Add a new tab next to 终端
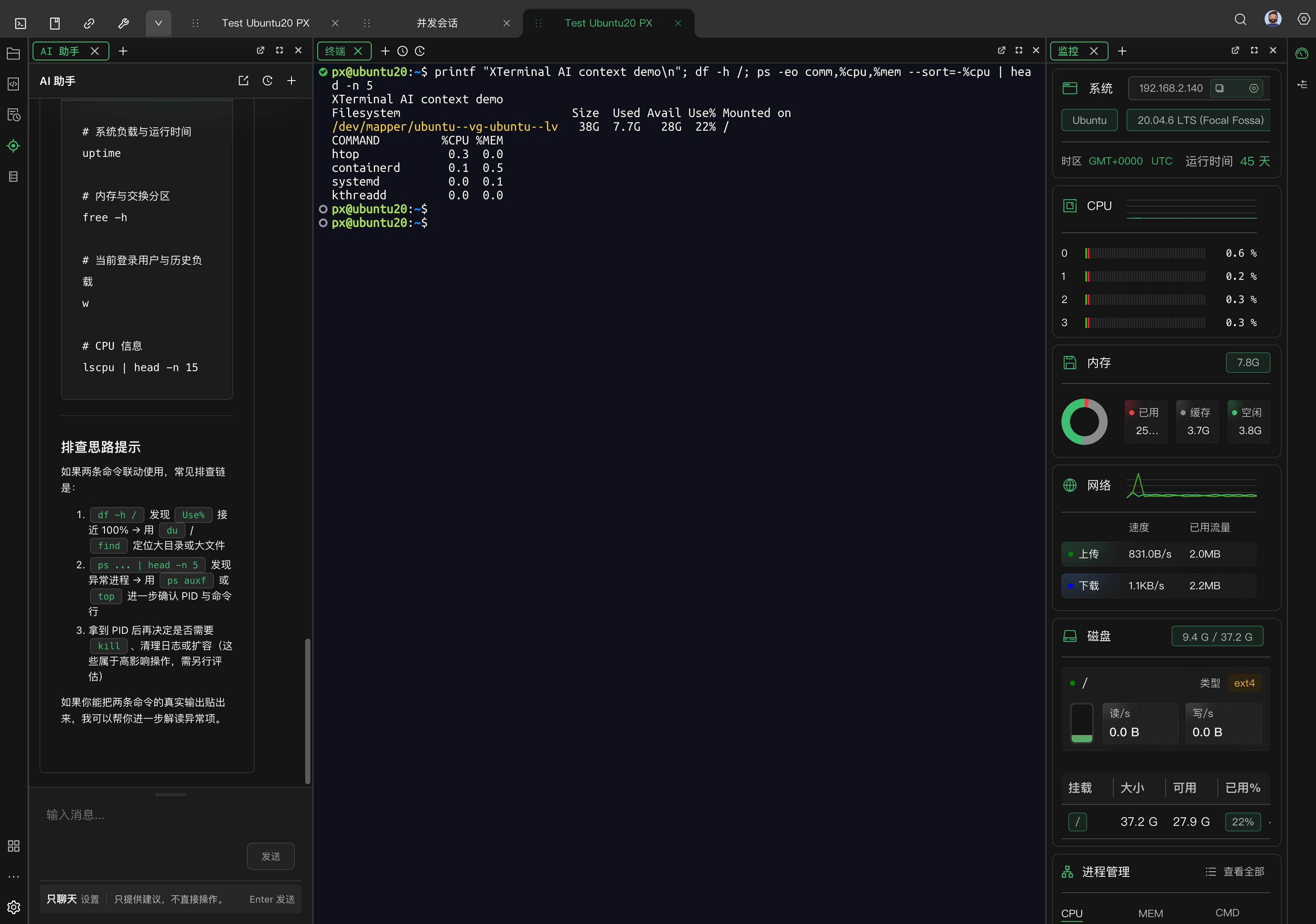This screenshot has height=924, width=1316. tap(385, 51)
